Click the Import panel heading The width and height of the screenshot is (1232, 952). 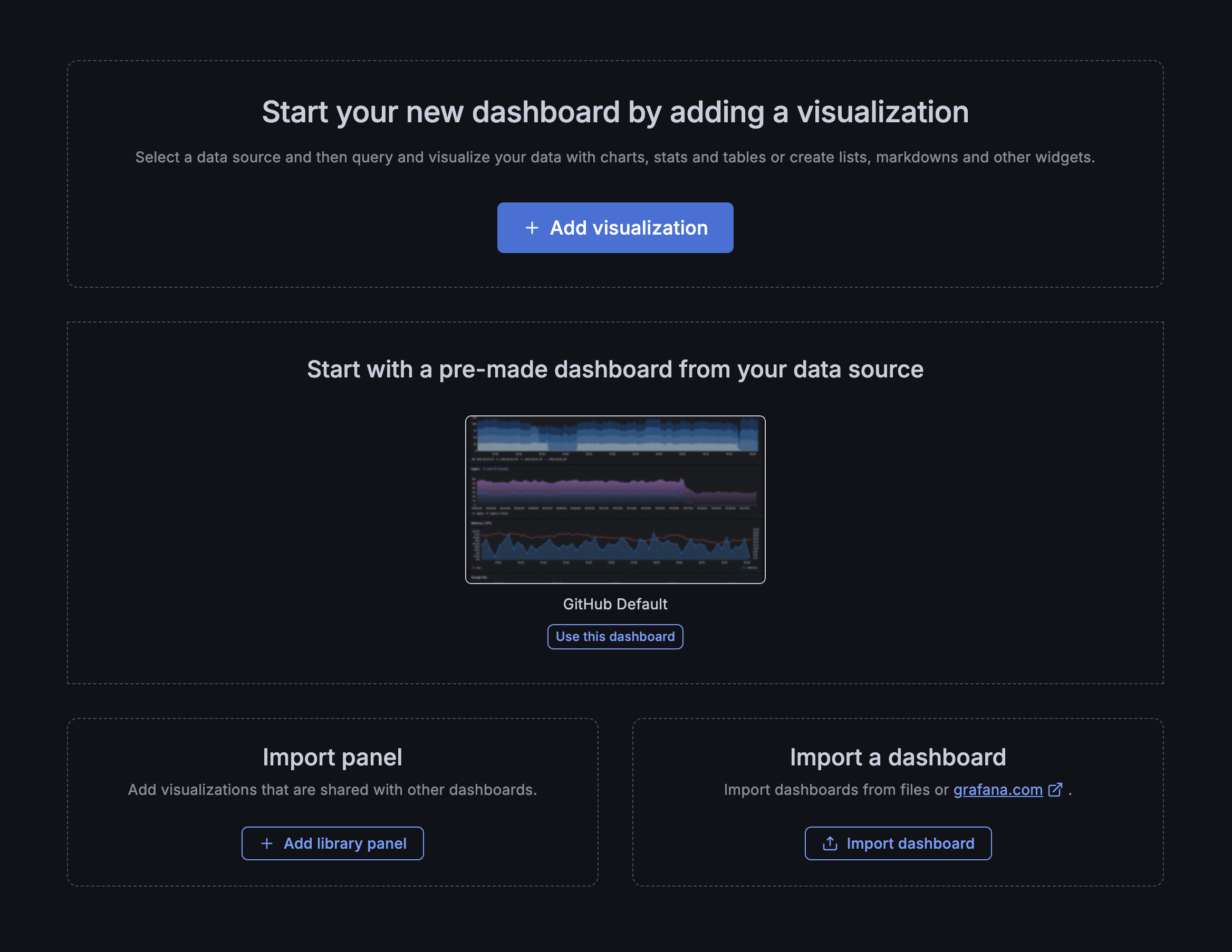(x=332, y=757)
